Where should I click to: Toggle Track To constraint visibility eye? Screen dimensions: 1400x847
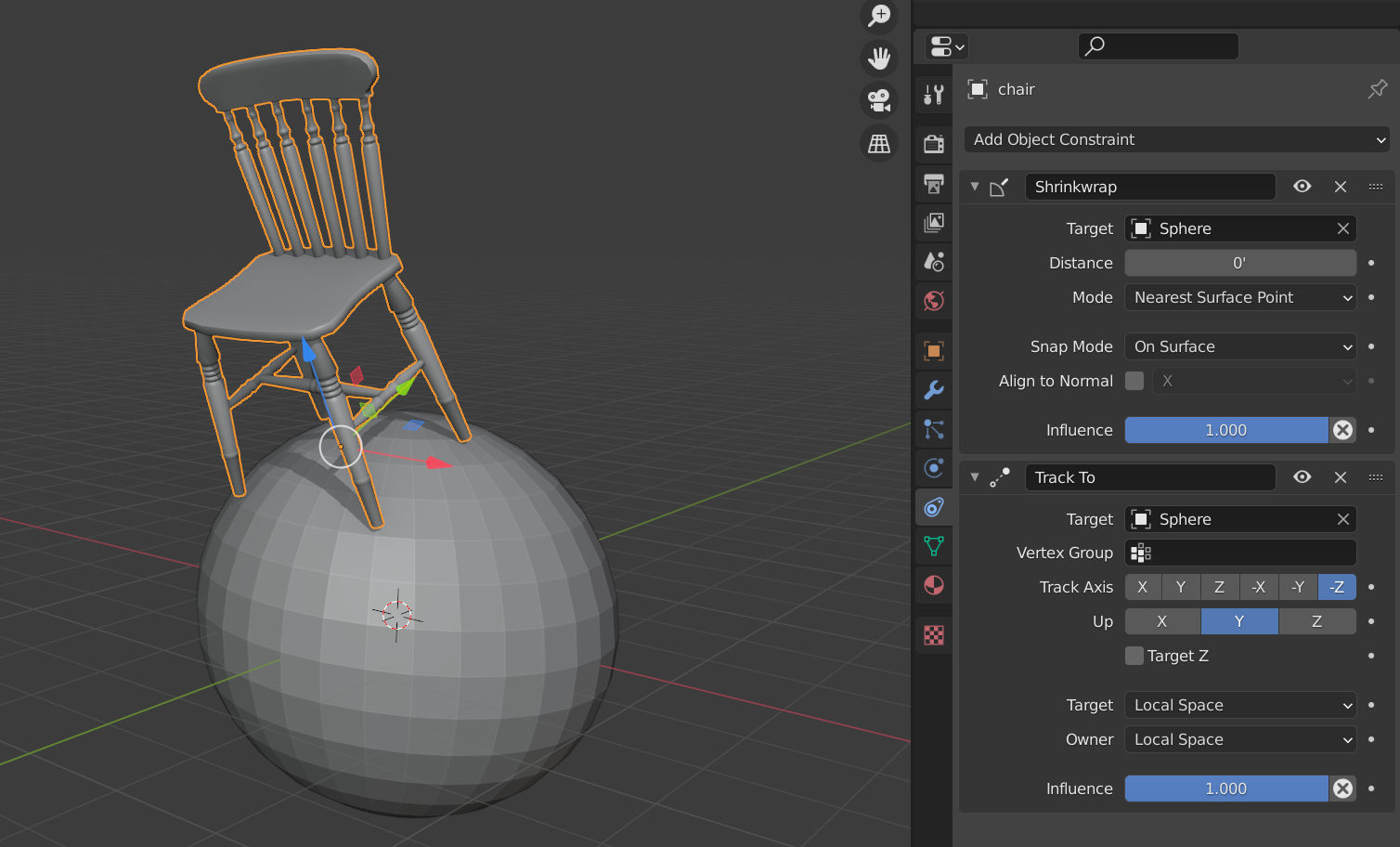click(1302, 477)
